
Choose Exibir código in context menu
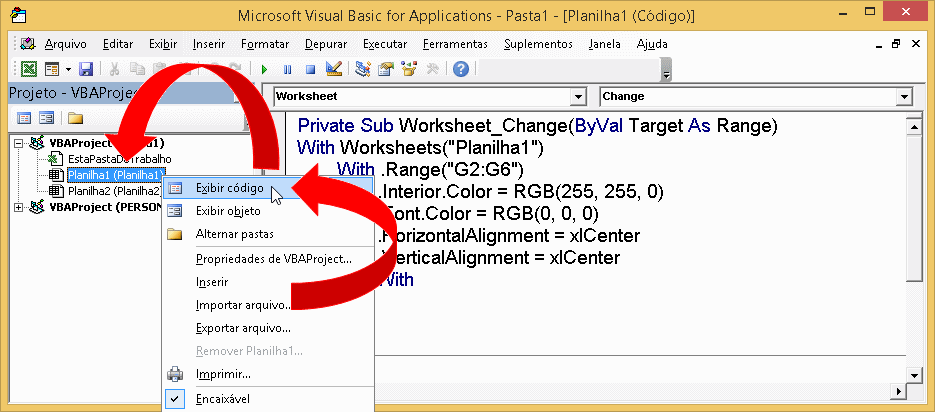pyautogui.click(x=268, y=188)
